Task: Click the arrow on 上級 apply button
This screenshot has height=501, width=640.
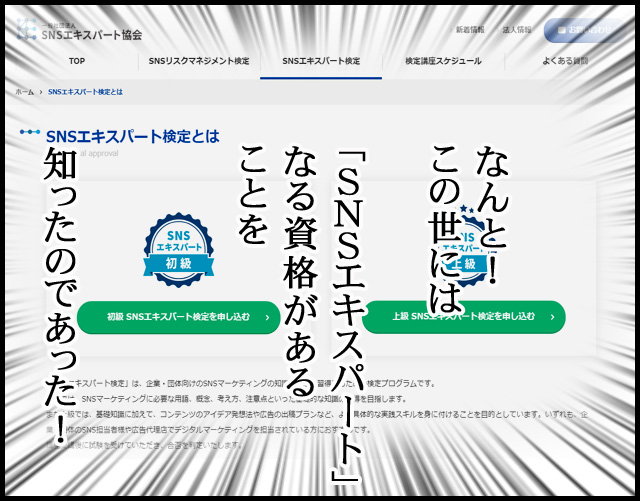Action: click(x=549, y=317)
